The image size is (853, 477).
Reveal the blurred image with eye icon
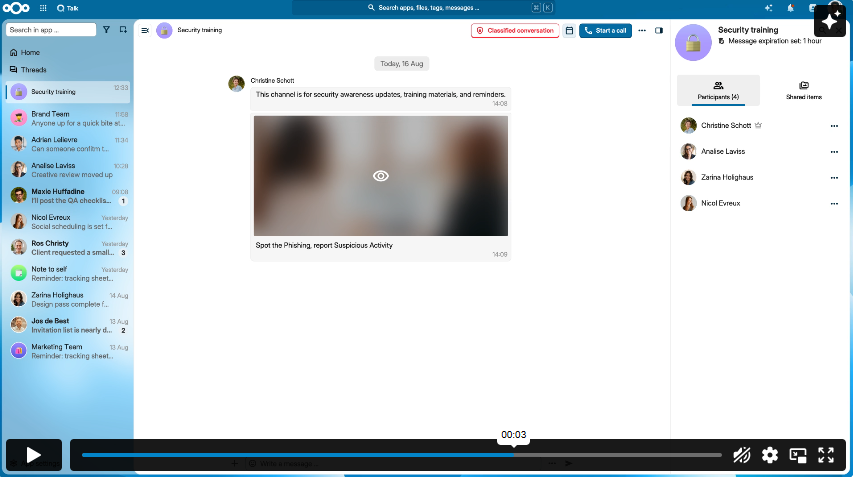pos(381,176)
